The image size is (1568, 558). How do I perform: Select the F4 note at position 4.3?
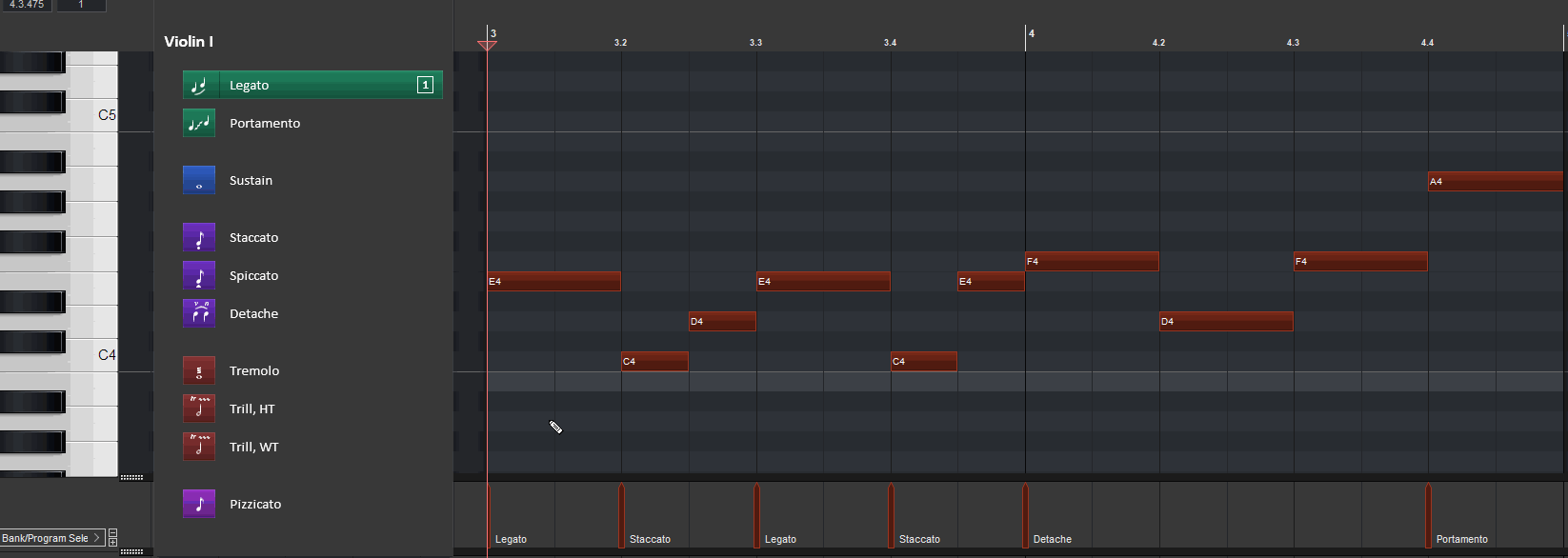(1360, 261)
